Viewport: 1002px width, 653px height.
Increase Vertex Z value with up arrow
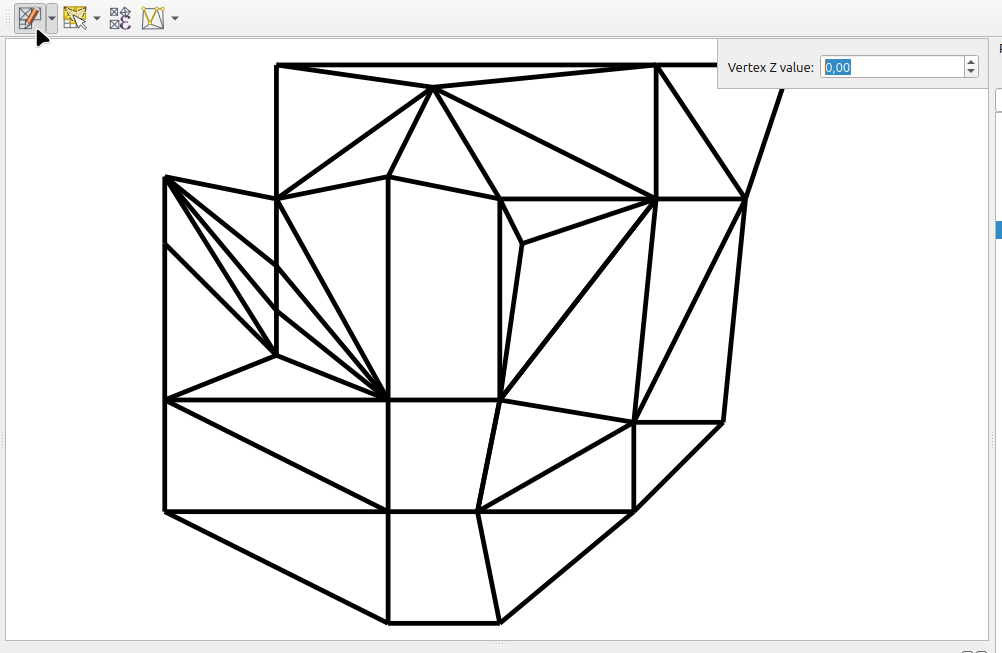tap(971, 62)
